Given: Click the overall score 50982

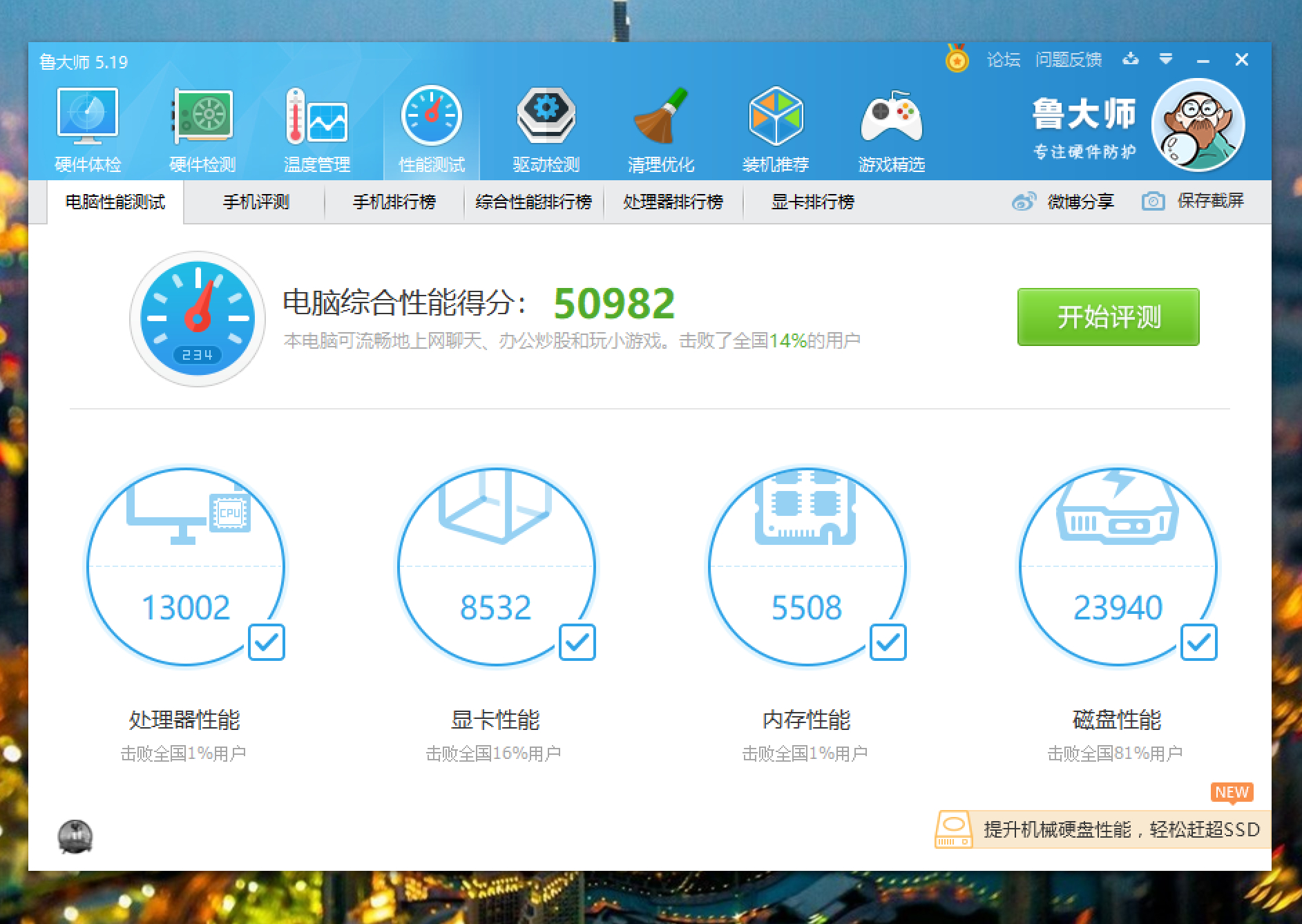Looking at the screenshot, I should tap(614, 303).
